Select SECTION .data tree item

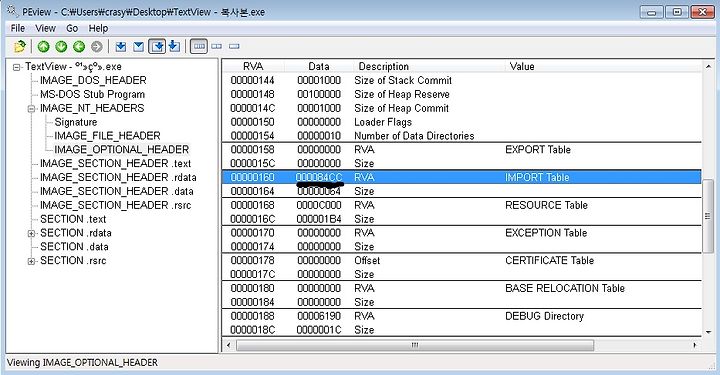point(74,246)
